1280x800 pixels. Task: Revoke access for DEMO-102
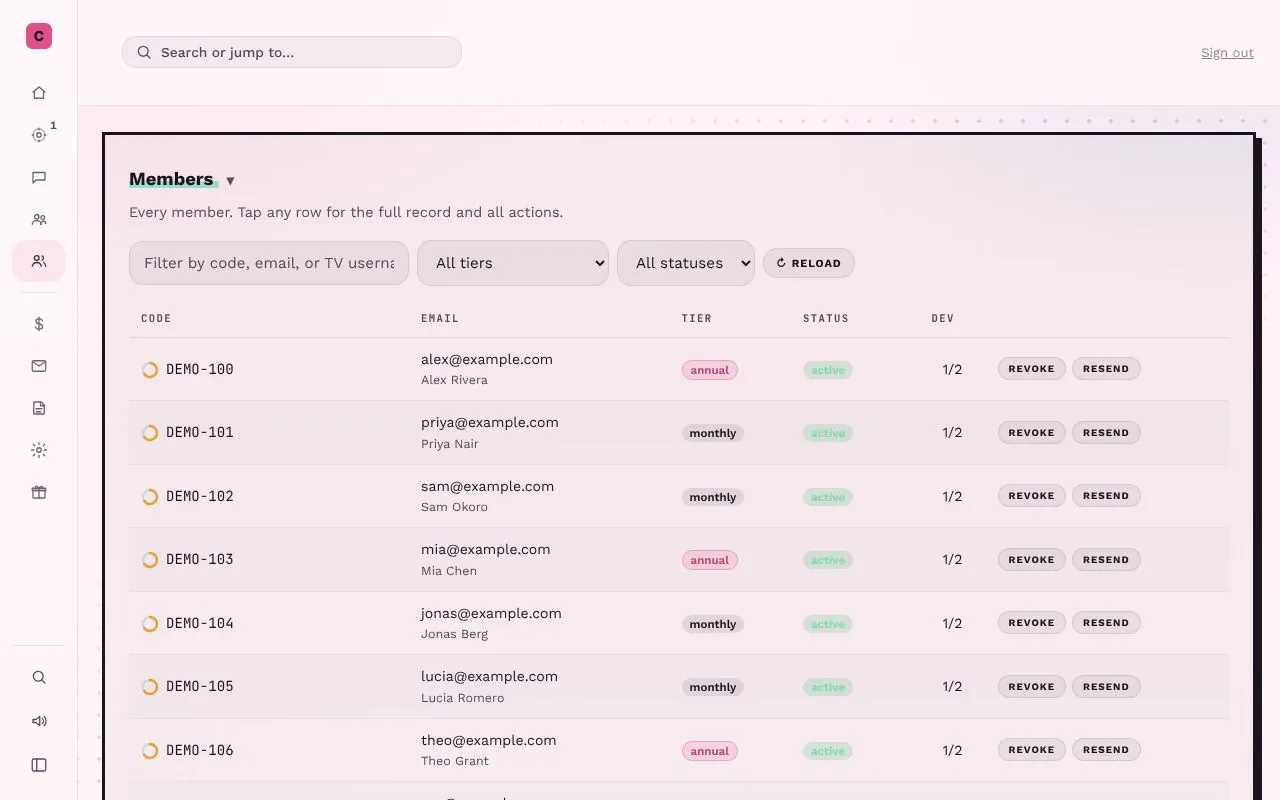point(1032,496)
